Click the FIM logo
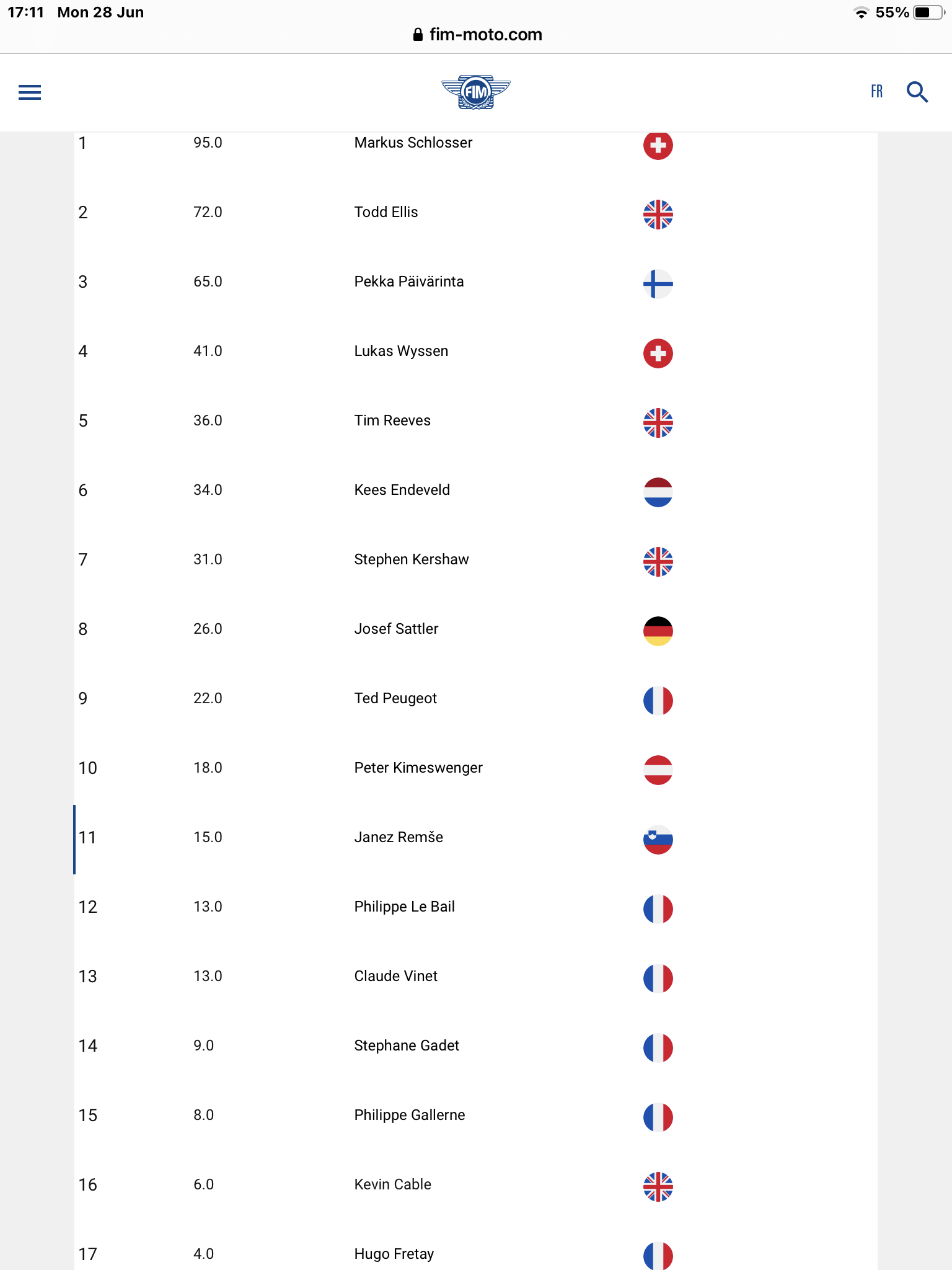This screenshot has height=1270, width=952. (476, 92)
